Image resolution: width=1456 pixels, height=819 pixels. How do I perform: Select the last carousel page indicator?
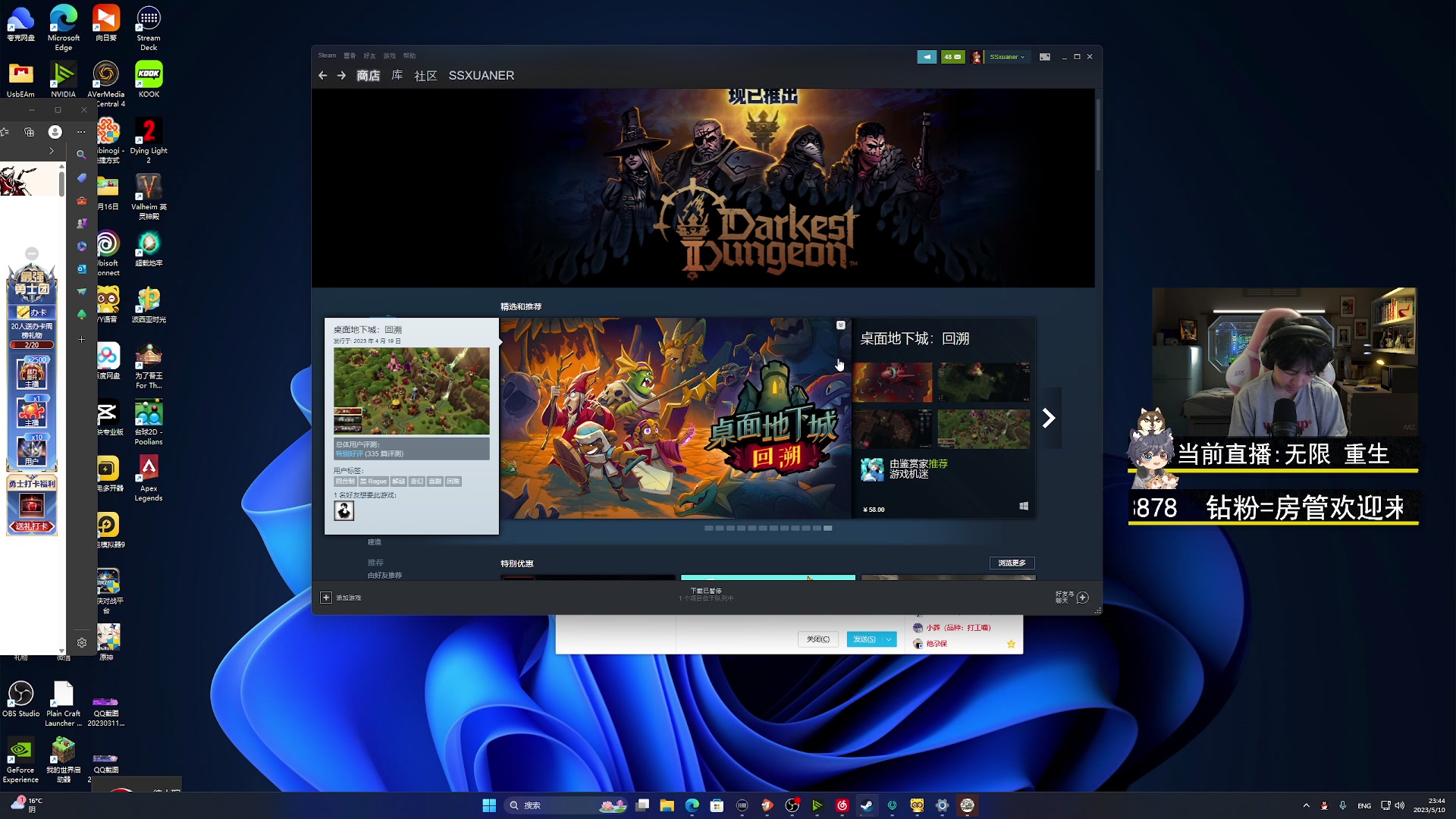point(828,528)
